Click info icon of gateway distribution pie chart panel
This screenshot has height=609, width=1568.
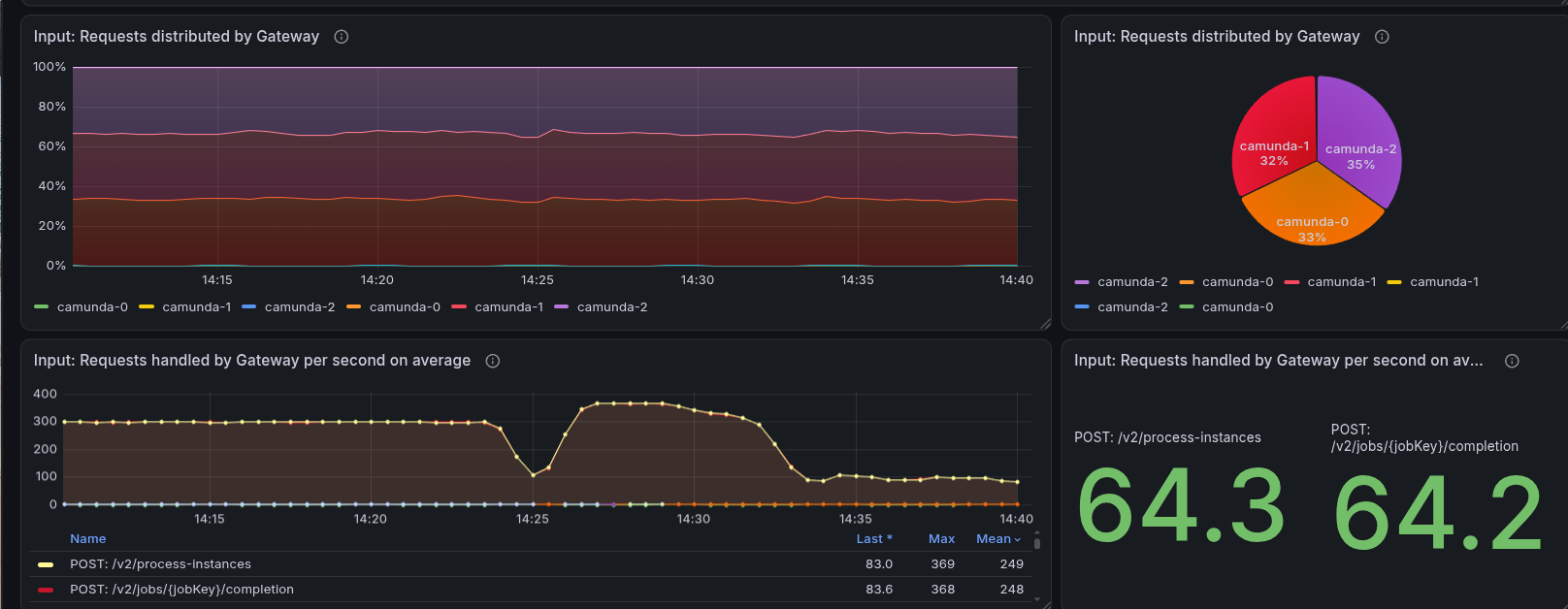[1382, 37]
